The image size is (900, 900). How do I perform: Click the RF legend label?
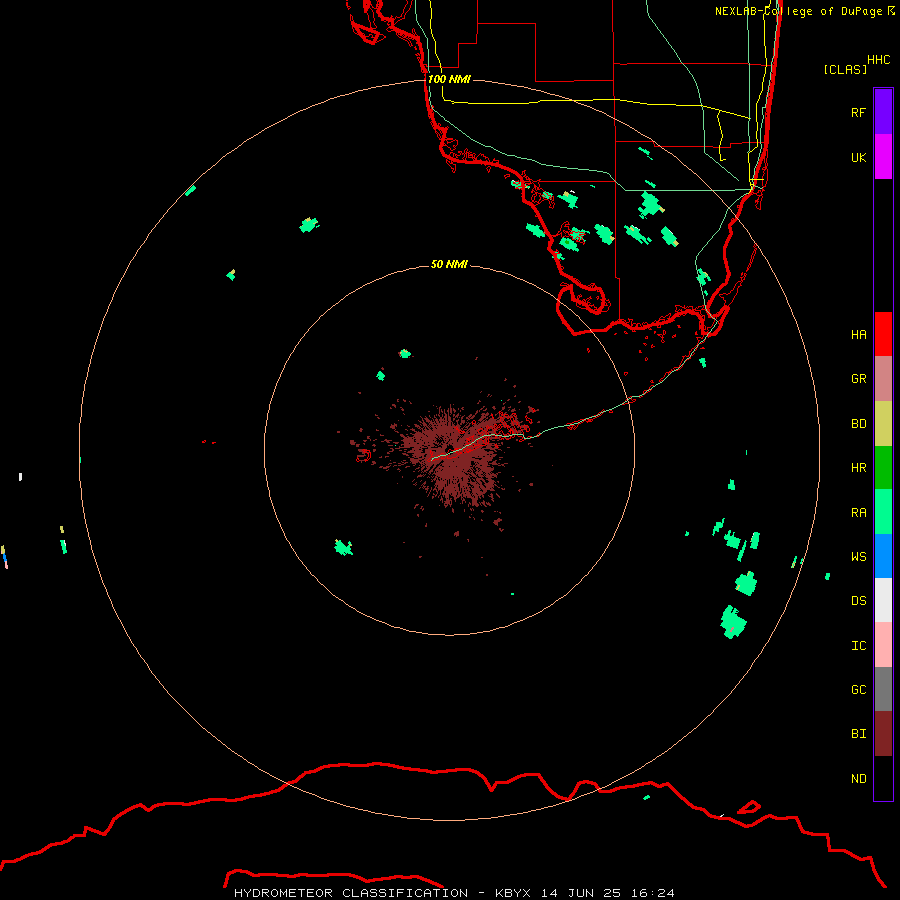pyautogui.click(x=858, y=112)
